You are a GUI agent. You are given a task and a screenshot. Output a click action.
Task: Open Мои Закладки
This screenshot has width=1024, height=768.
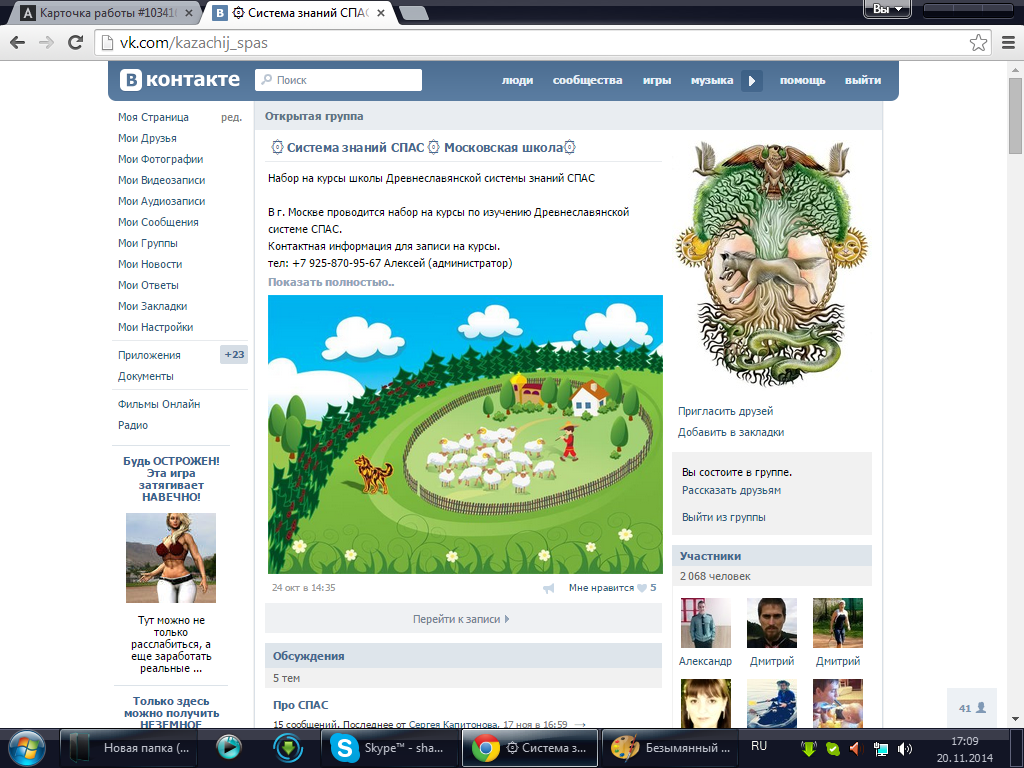[x=152, y=306]
